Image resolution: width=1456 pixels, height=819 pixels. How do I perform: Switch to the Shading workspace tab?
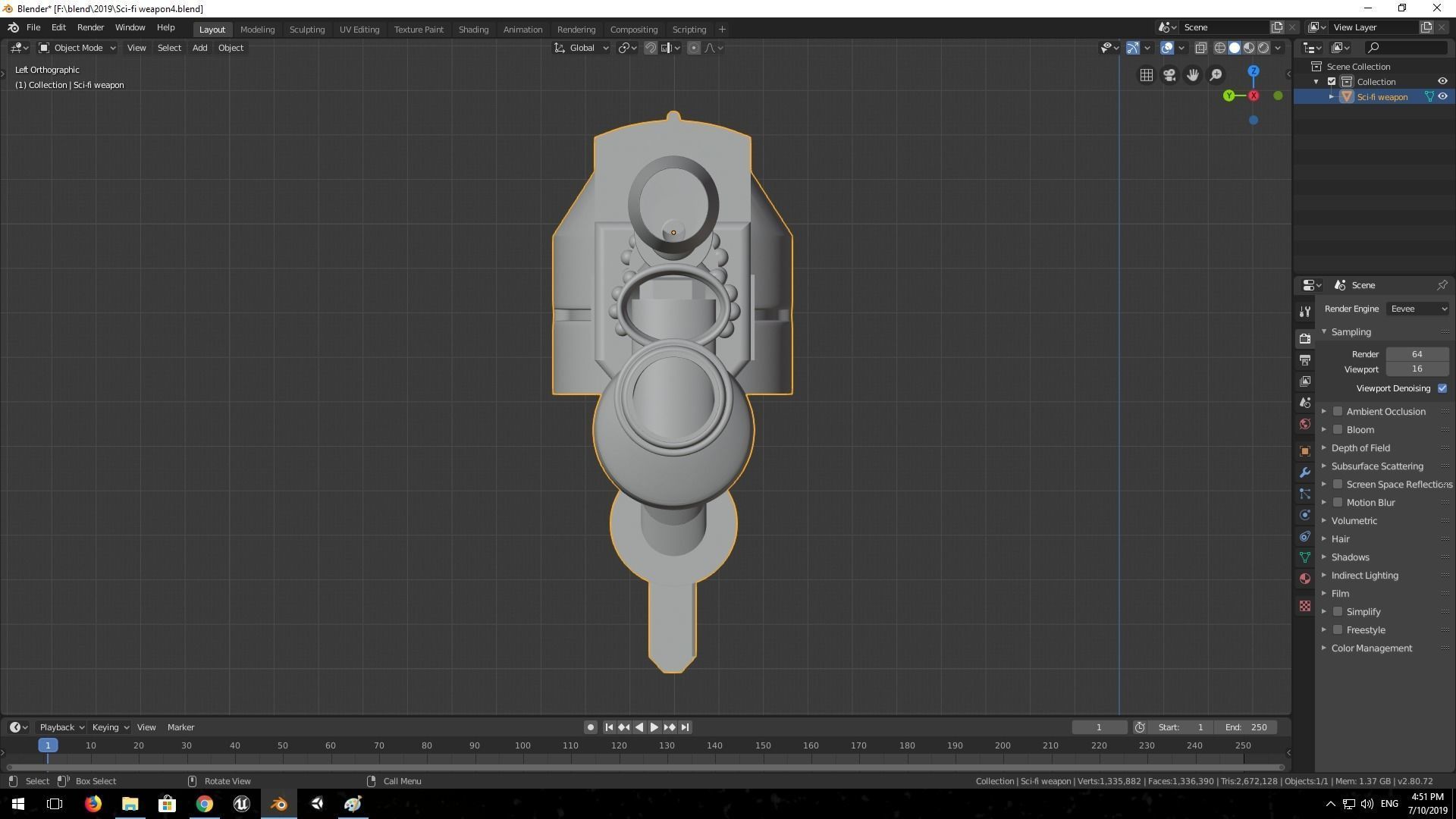(473, 30)
